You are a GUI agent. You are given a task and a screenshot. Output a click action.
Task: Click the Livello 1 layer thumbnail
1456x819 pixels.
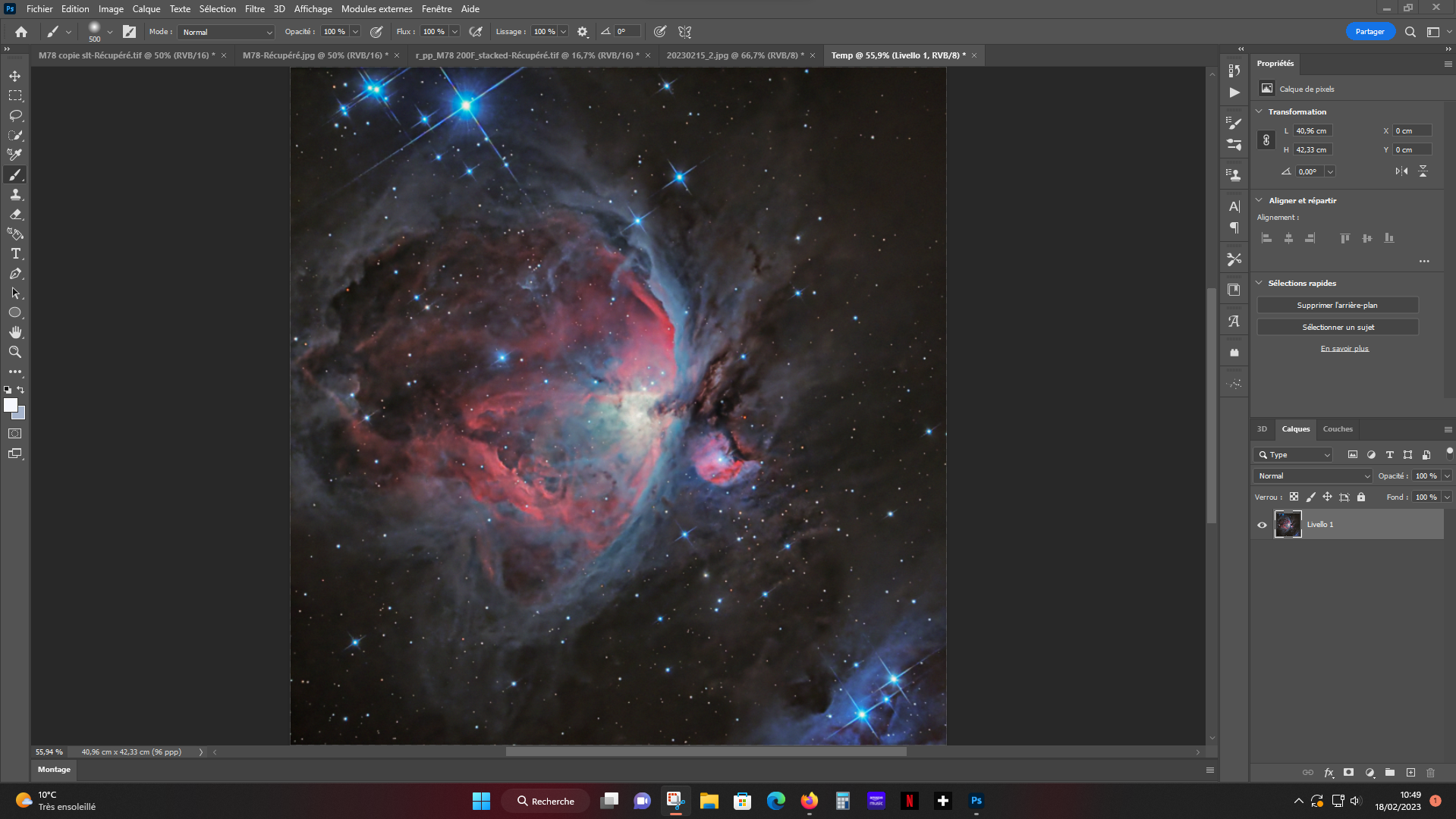pos(1288,525)
